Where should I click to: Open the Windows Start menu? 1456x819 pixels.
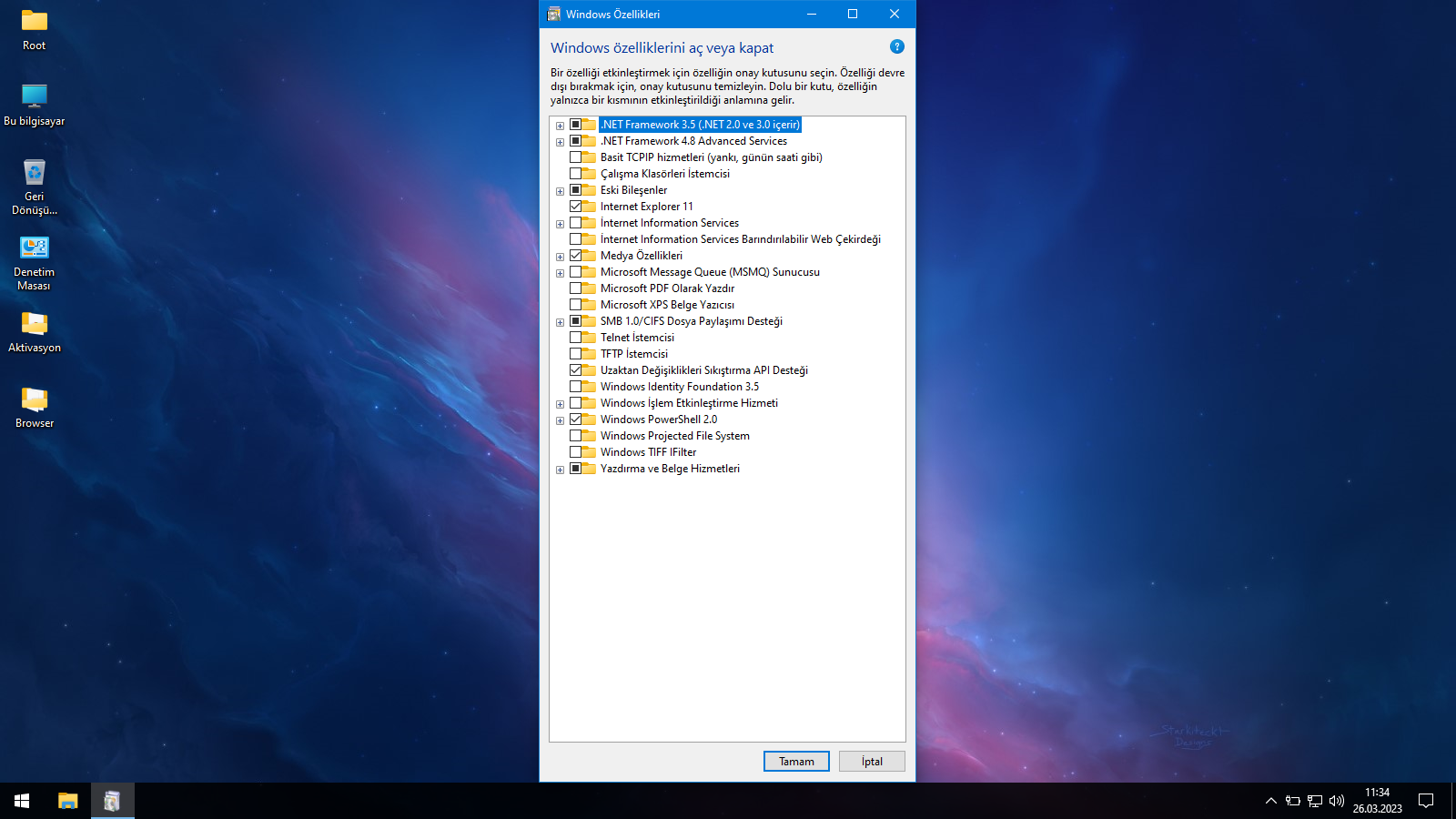(x=22, y=801)
